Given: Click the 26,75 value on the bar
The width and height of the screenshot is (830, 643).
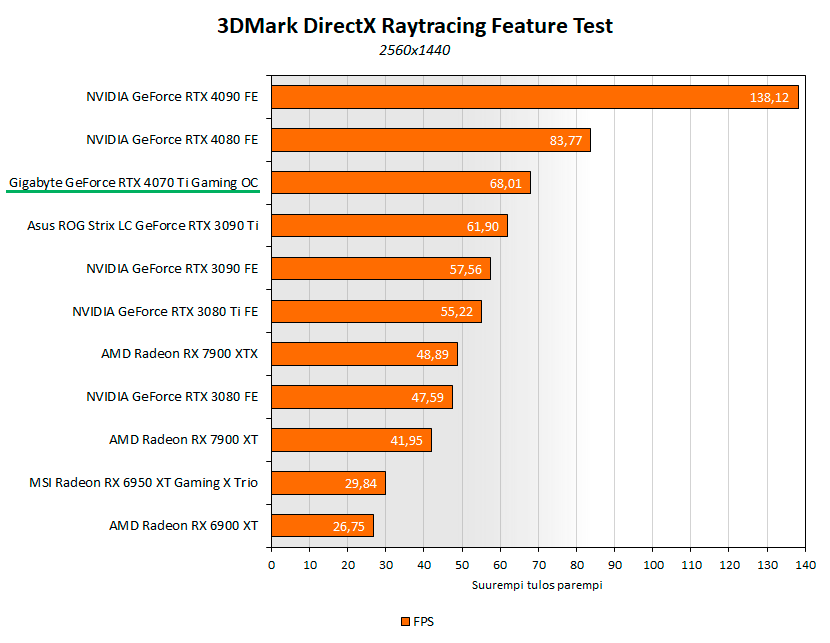Looking at the screenshot, I should tap(349, 527).
